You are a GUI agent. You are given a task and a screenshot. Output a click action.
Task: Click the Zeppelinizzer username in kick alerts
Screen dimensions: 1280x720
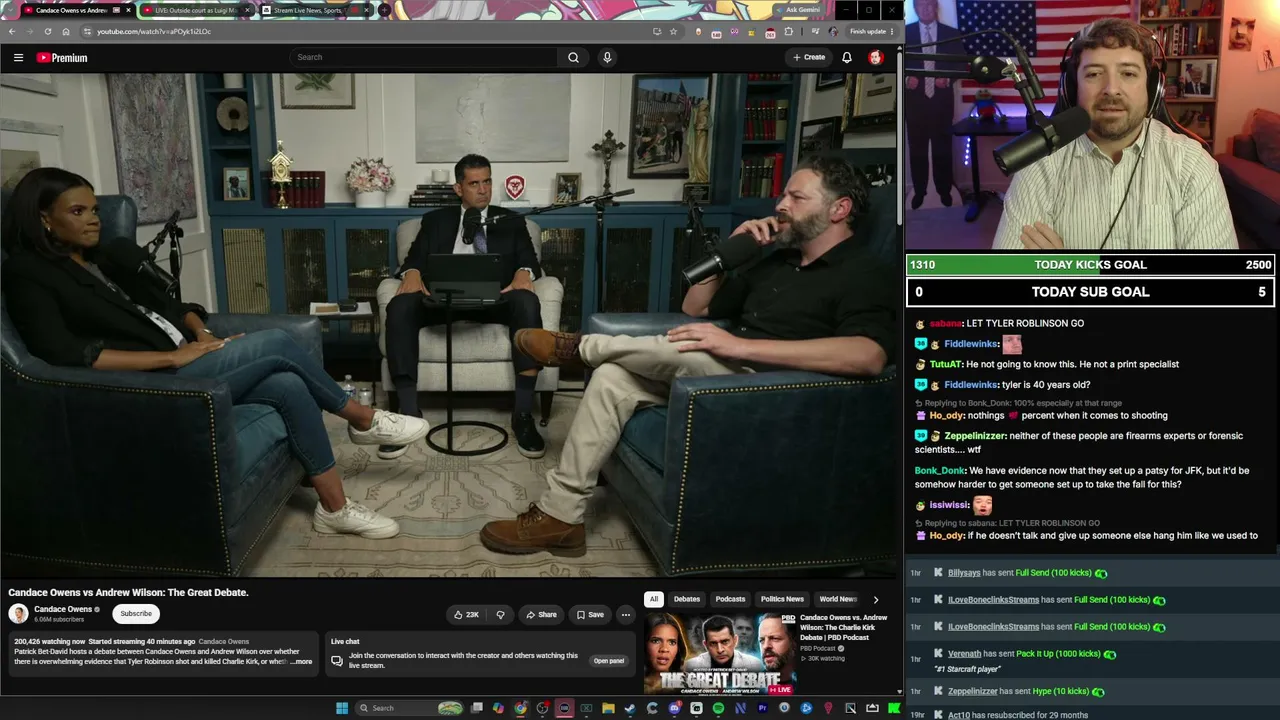point(973,691)
